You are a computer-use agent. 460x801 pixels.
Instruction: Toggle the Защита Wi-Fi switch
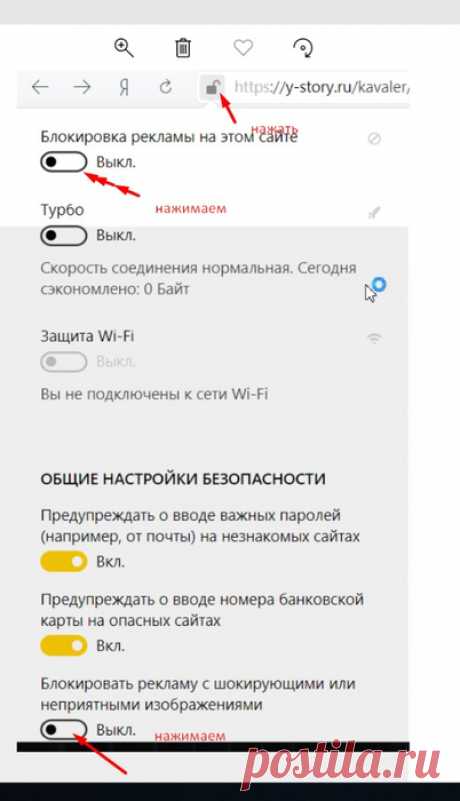[x=64, y=362]
